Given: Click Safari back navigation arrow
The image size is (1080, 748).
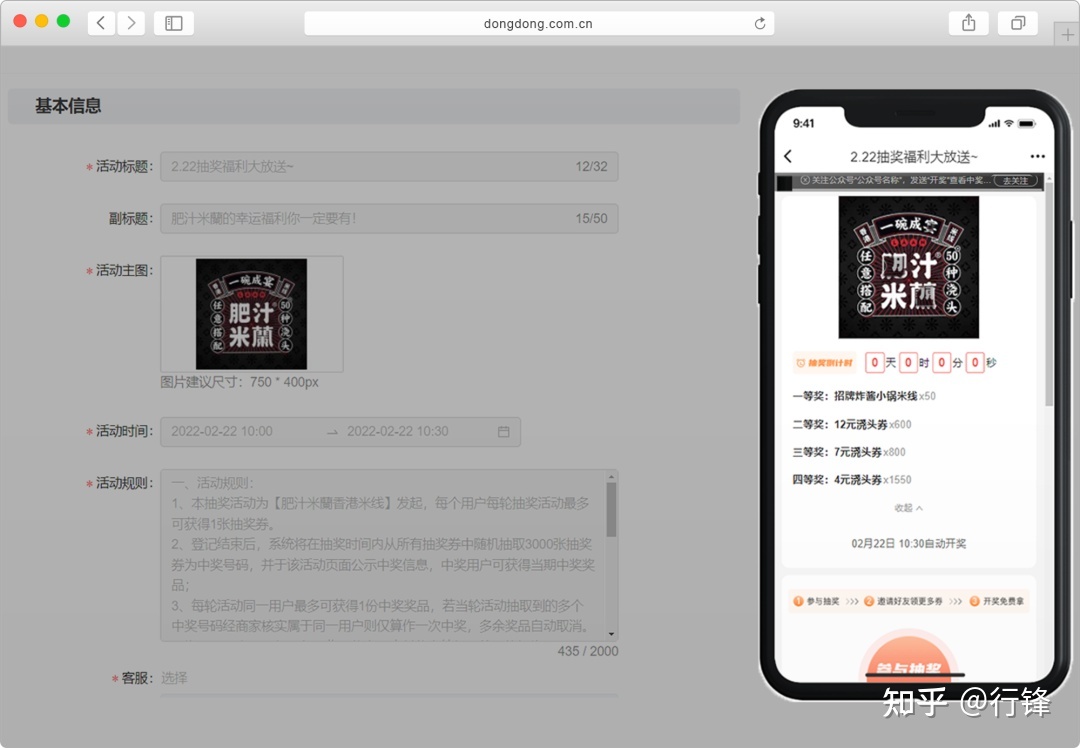Looking at the screenshot, I should click(x=101, y=23).
